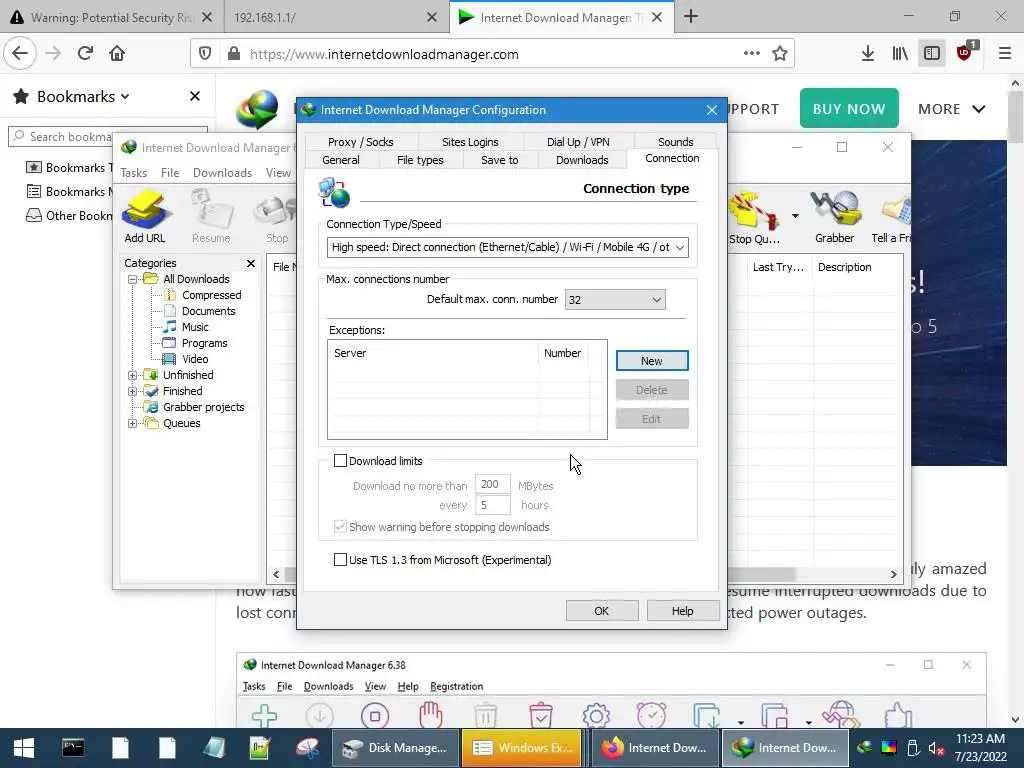
Task: Switch to the Downloads tab
Action: (582, 160)
